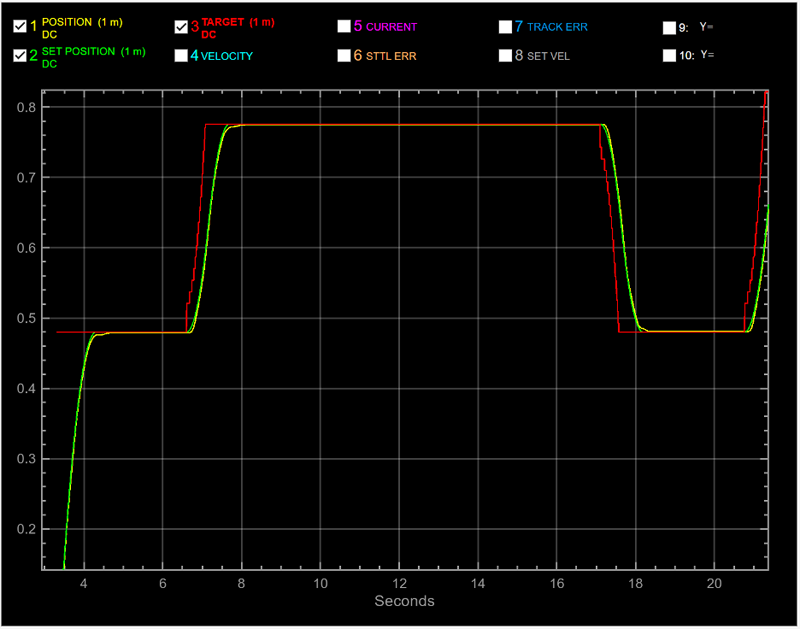This screenshot has width=800, height=629.
Task: Click the Seconds axis label
Action: (x=404, y=601)
